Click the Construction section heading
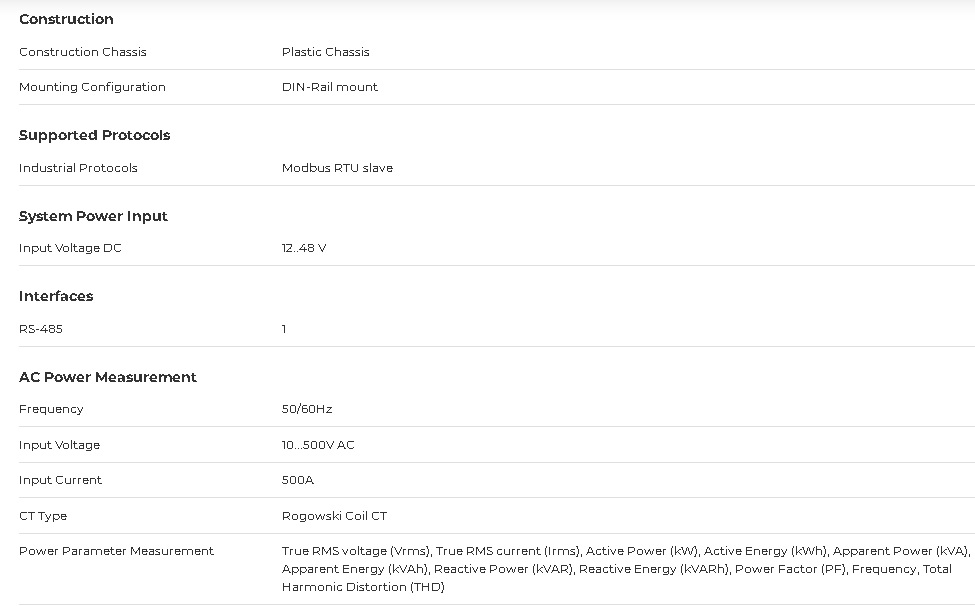The image size is (975, 606). click(66, 19)
